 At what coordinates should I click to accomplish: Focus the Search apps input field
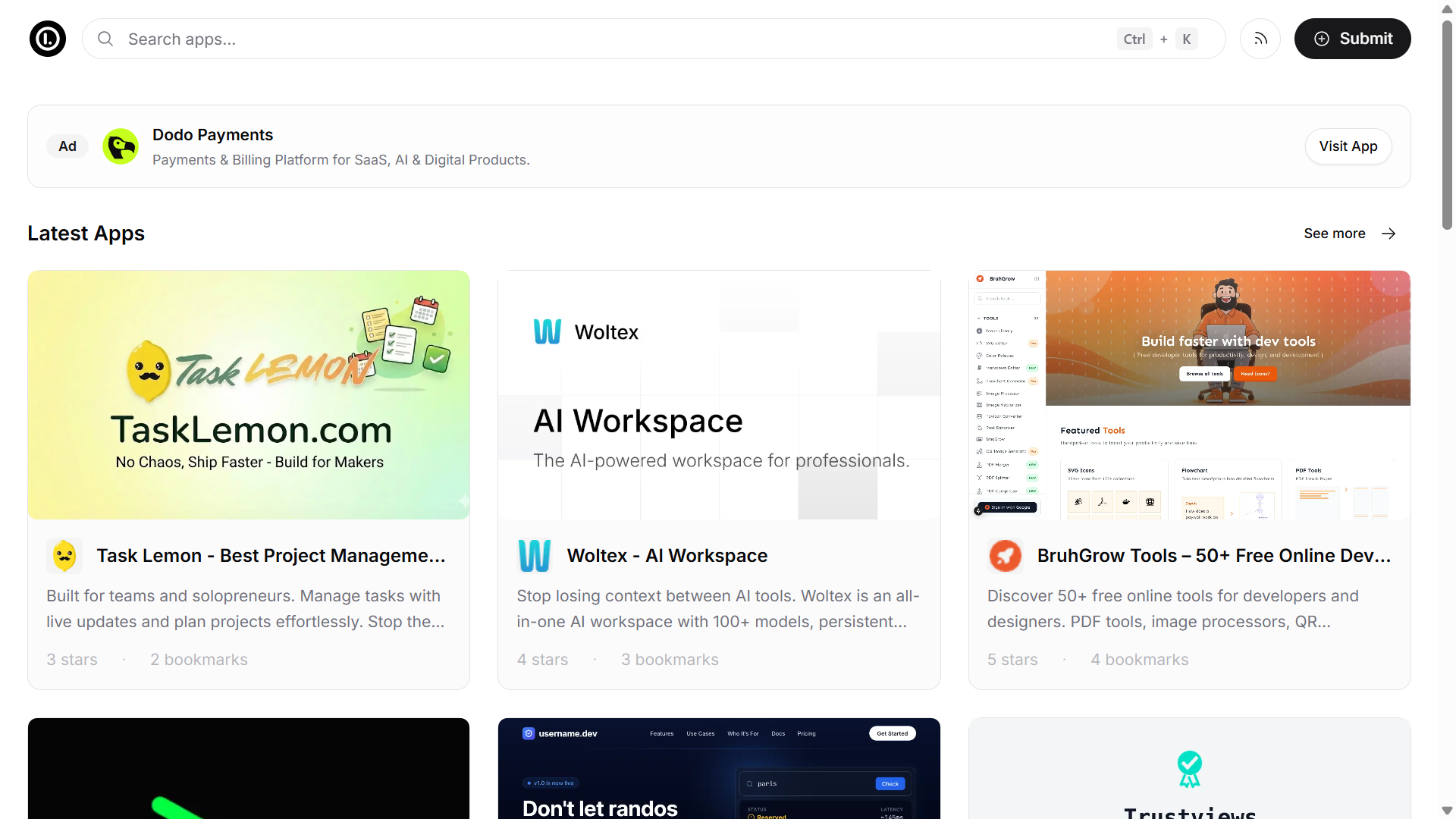[x=607, y=39]
